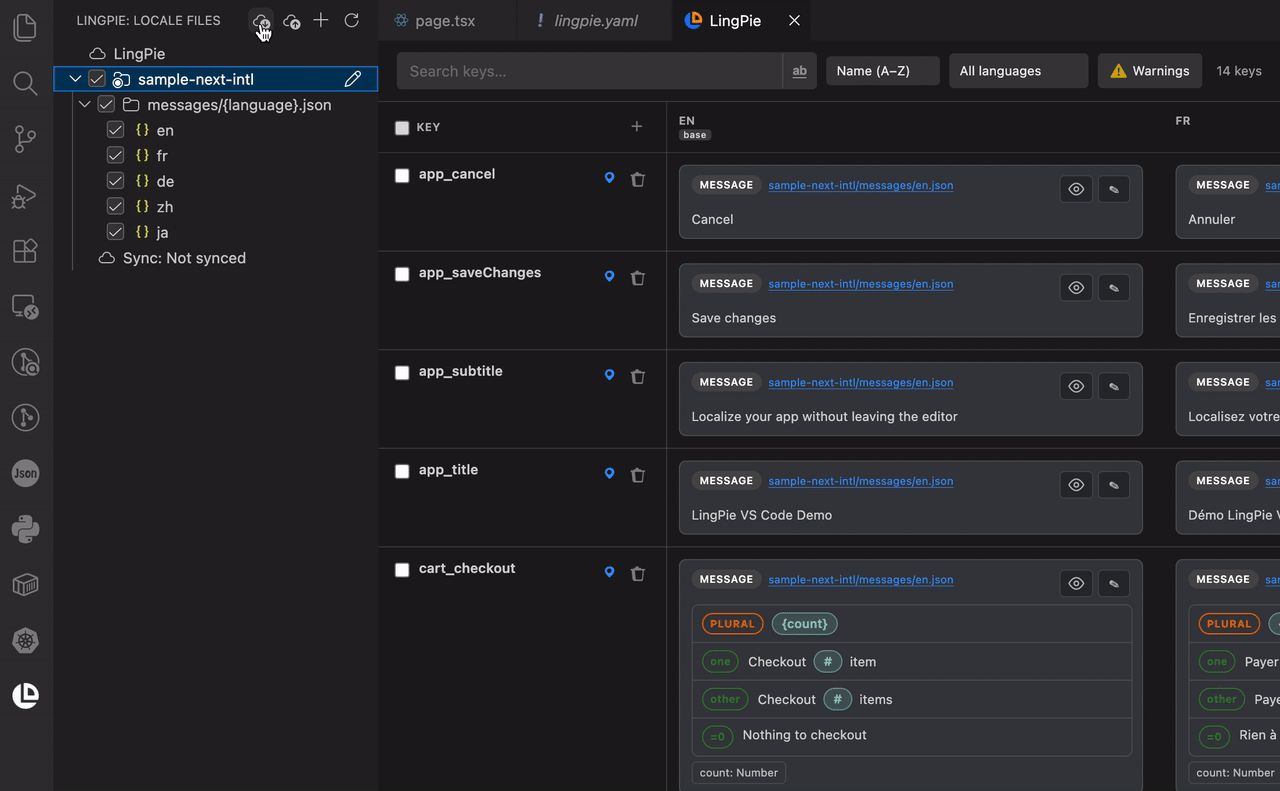Add a new key with plus icon
Image resolution: width=1280 pixels, height=791 pixels.
636,127
